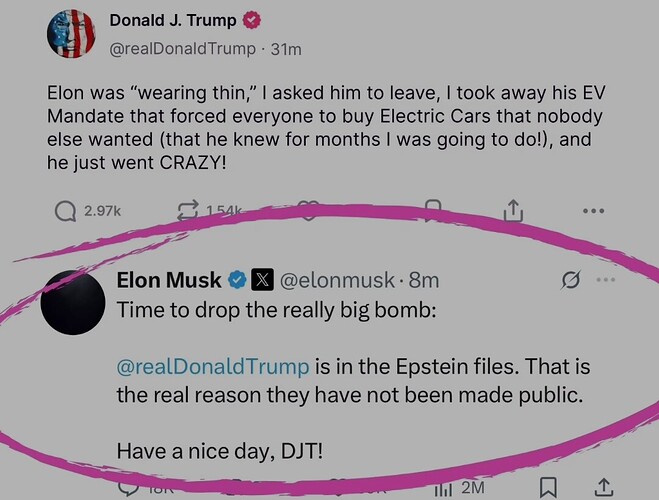Open the 8m timestamp on Musk's post
The height and width of the screenshot is (500, 659).
424,280
